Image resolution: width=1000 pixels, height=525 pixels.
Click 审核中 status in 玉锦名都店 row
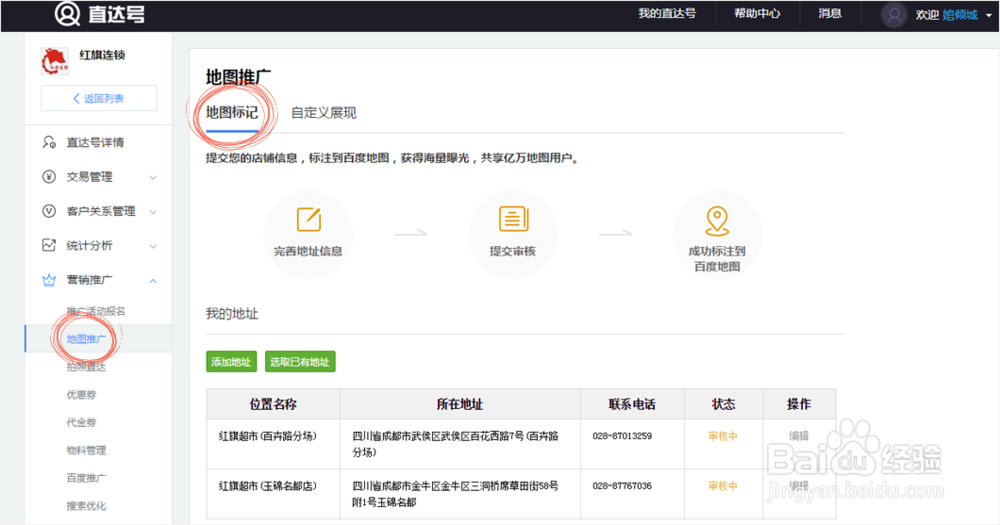(723, 485)
